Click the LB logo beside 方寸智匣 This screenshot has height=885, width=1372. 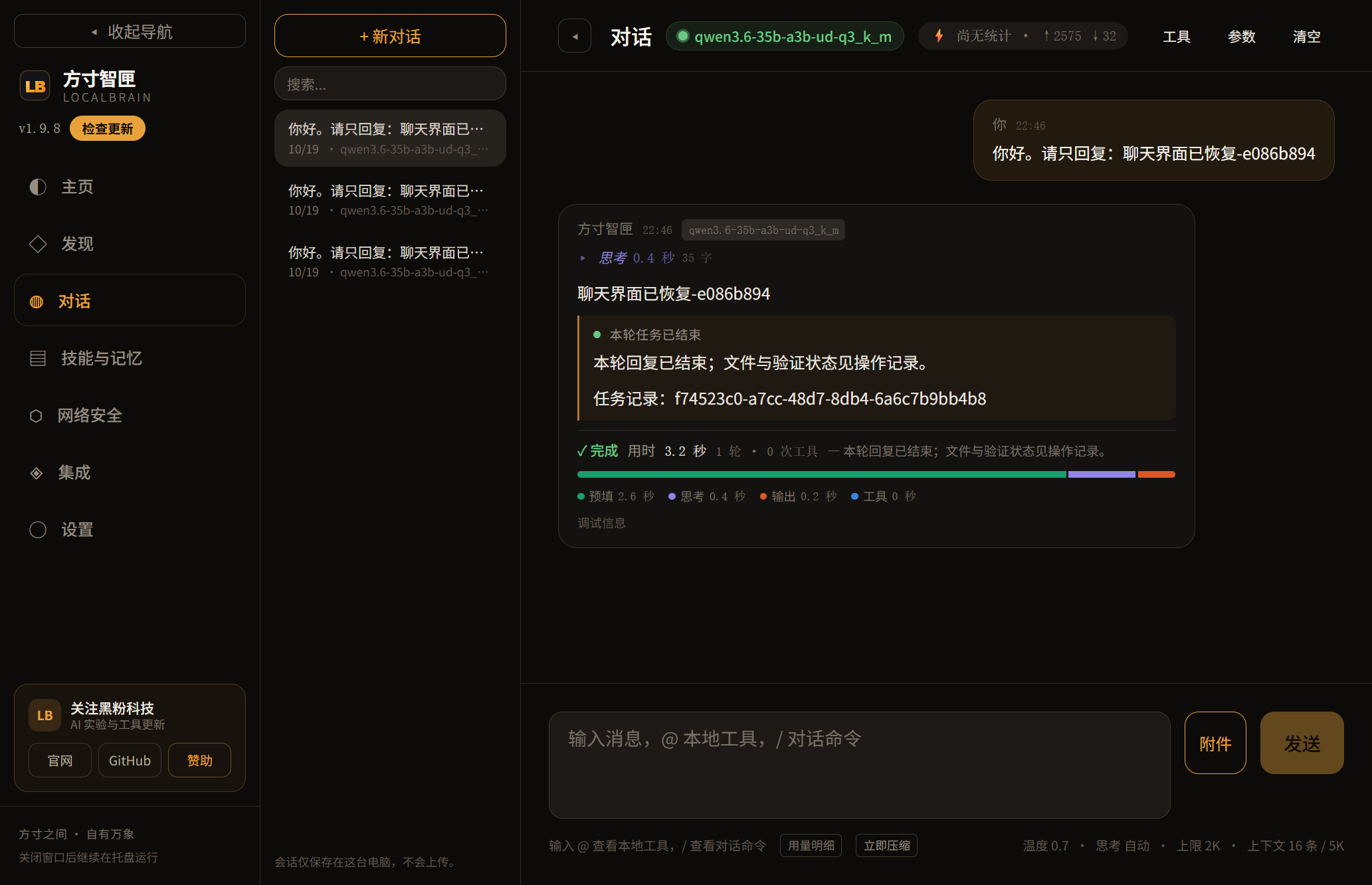35,86
